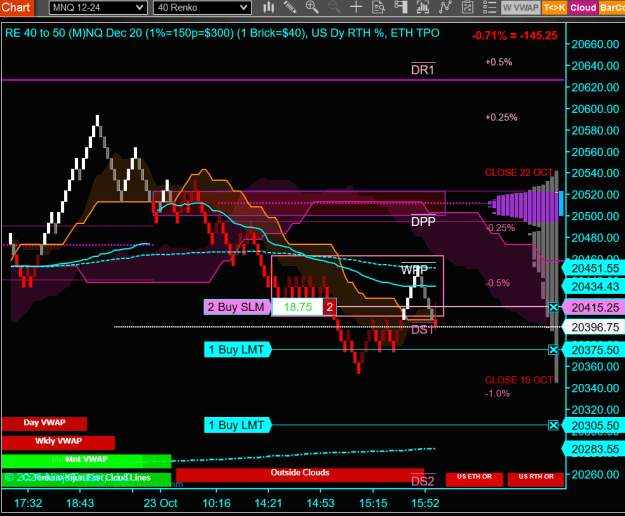Click the Wkly VWAP red status bar
625x516 pixels.
tap(58, 442)
